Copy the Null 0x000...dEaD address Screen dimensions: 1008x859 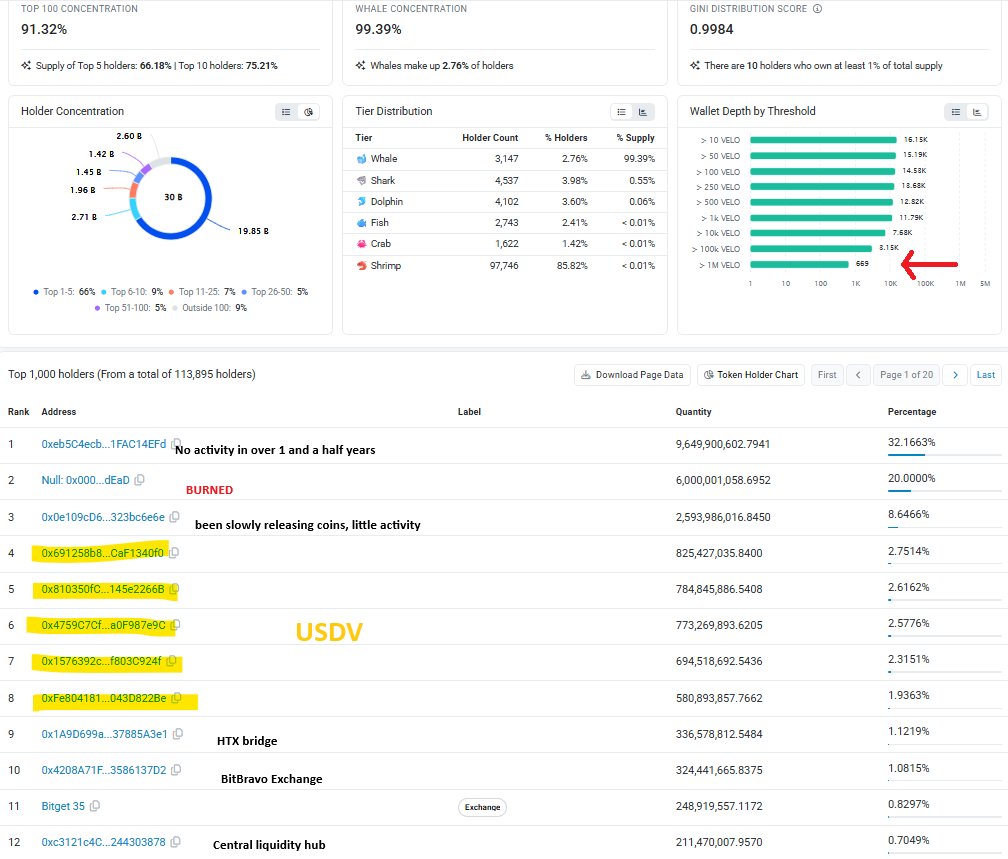[x=140, y=480]
